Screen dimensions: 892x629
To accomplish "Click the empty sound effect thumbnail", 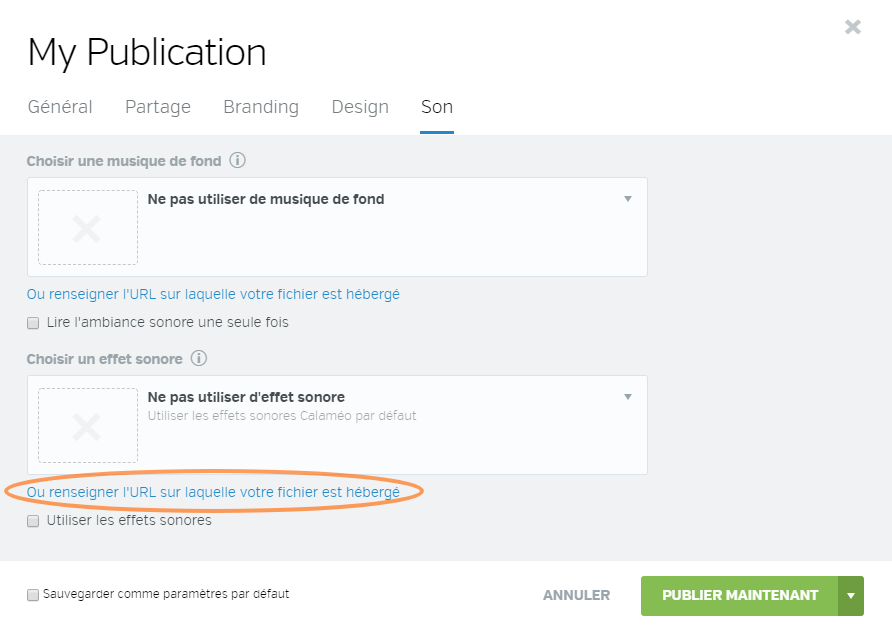I will coord(88,425).
